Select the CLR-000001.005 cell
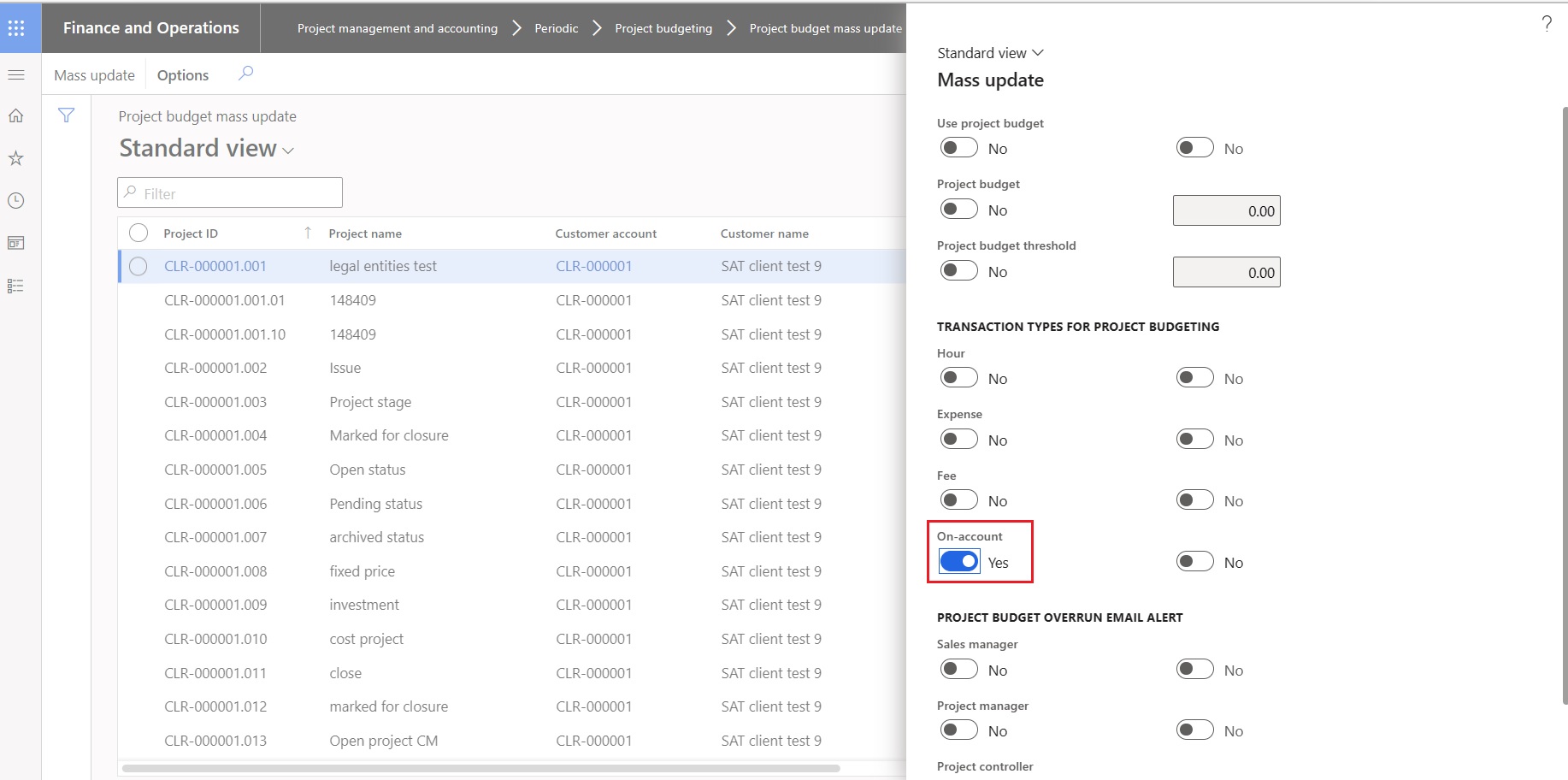Screen dimensions: 1568x780 [215, 470]
